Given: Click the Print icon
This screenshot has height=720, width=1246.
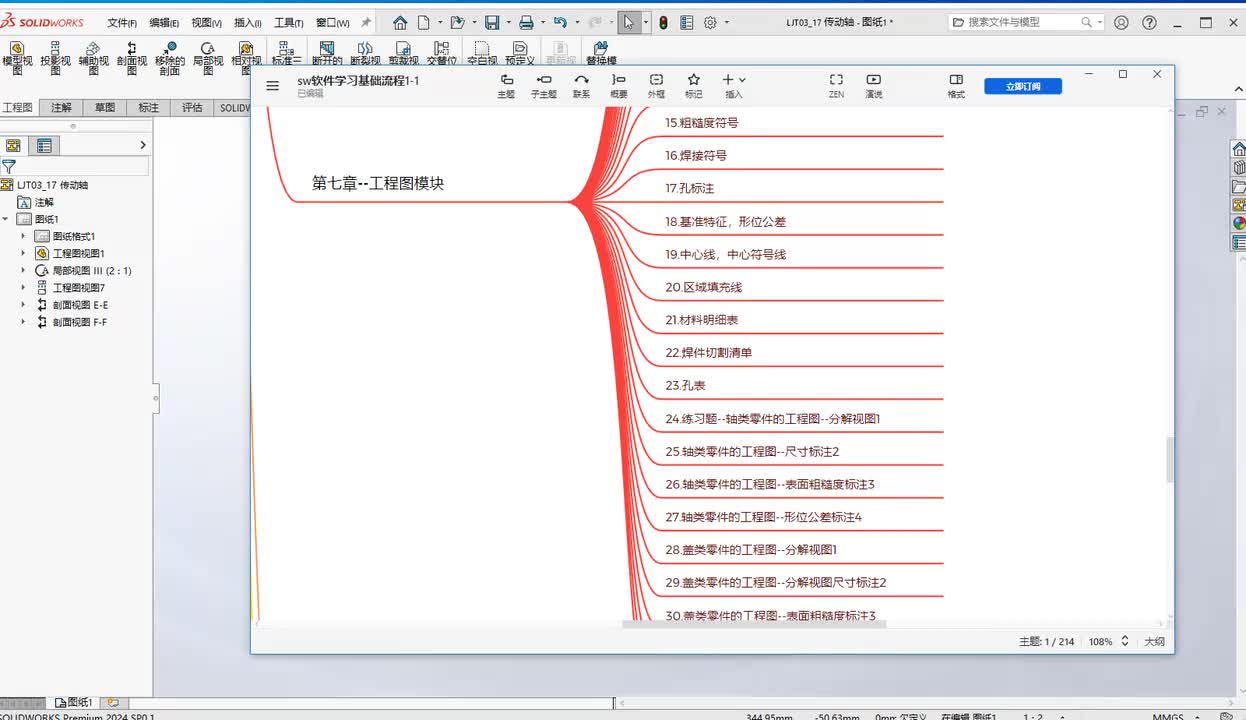Looking at the screenshot, I should tap(526, 22).
